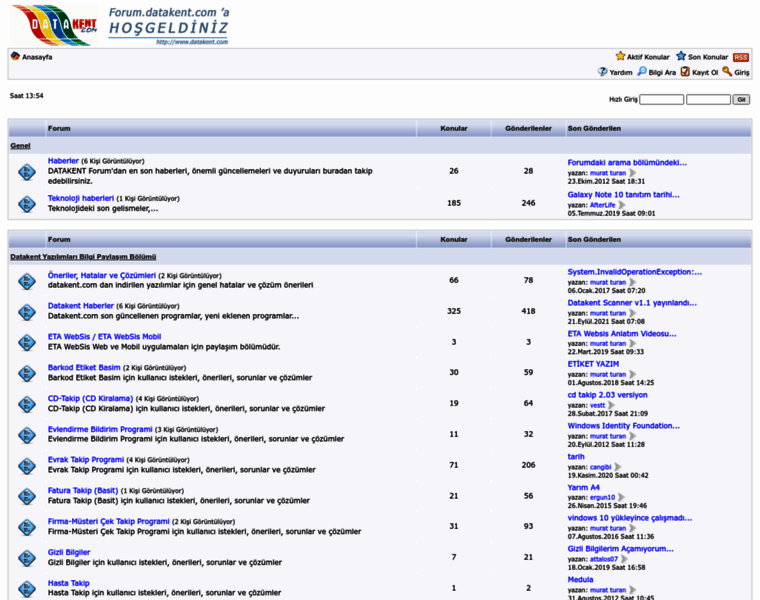Click the Aktif Konular star icon
The width and height of the screenshot is (760, 600).
click(x=620, y=56)
